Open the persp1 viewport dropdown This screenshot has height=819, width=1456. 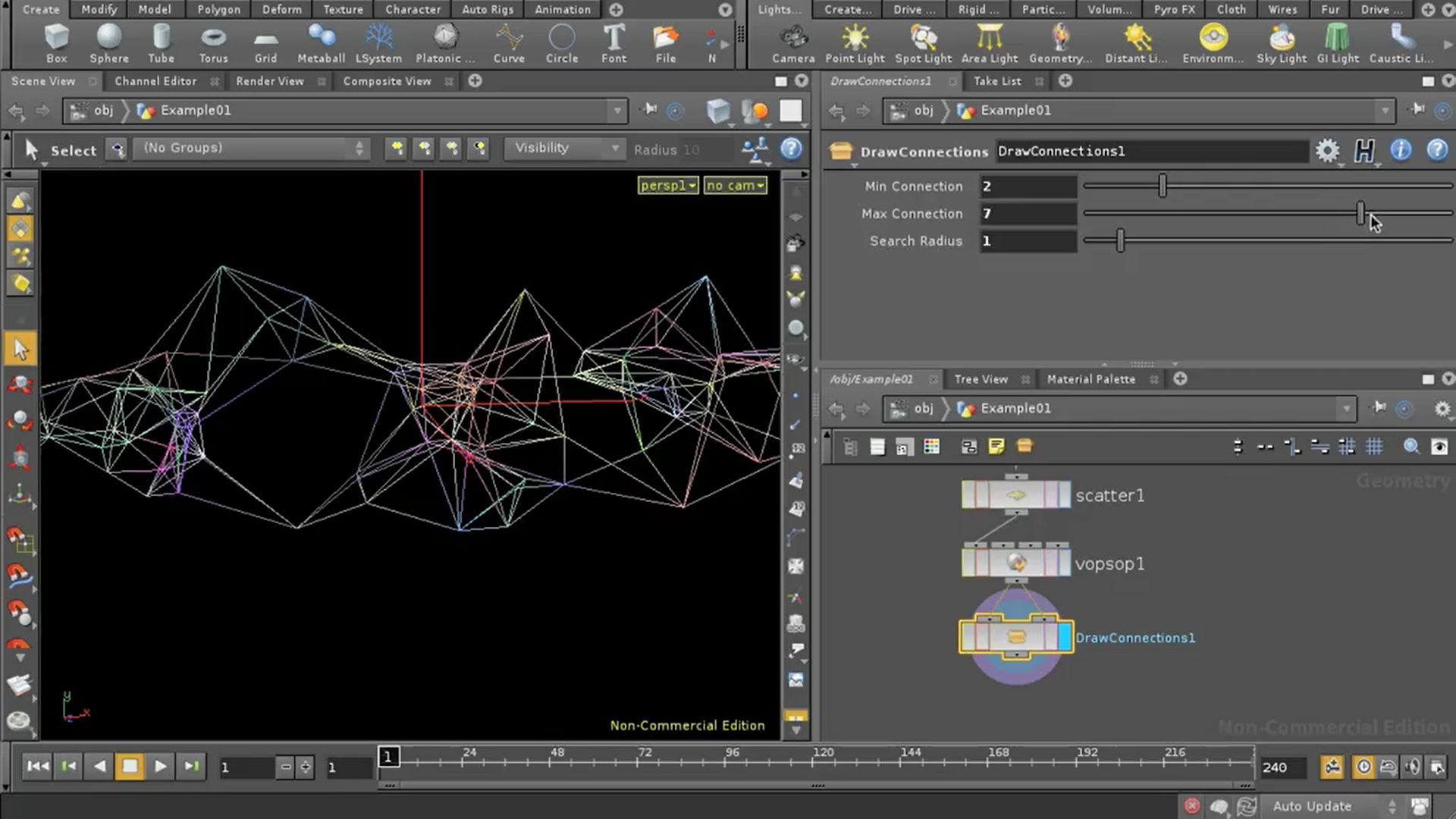[x=667, y=185]
